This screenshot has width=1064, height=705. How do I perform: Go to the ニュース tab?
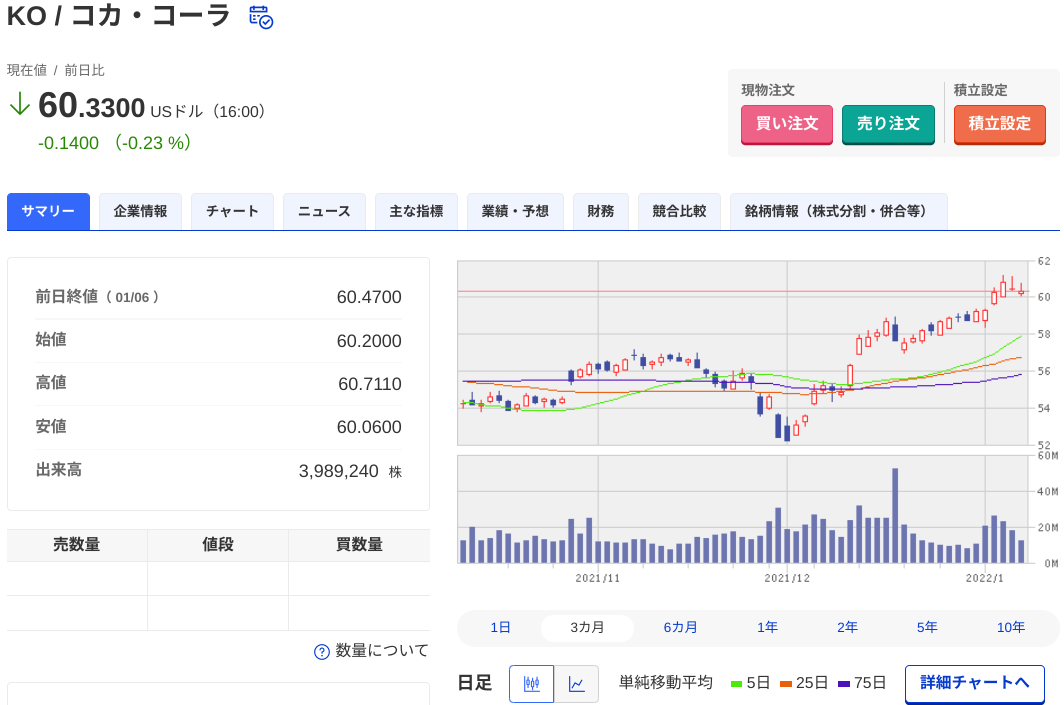(x=324, y=211)
